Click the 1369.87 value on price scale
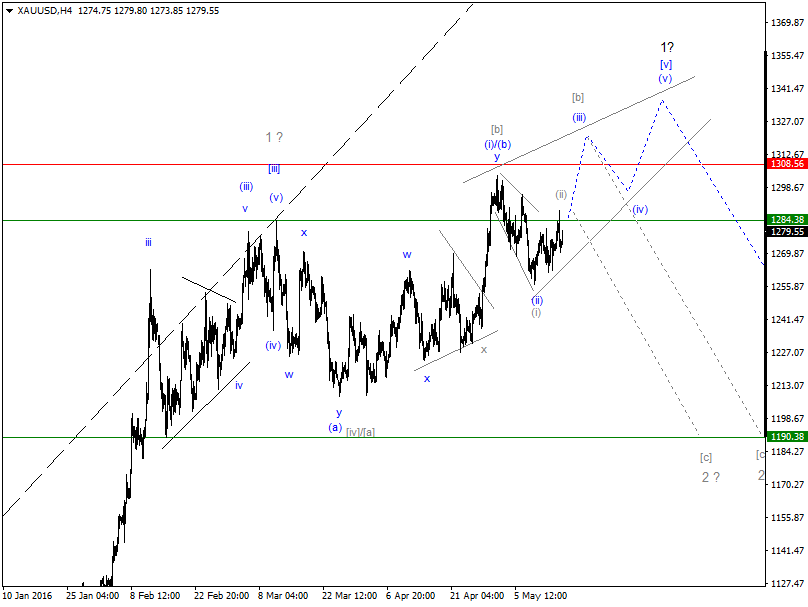 point(786,22)
